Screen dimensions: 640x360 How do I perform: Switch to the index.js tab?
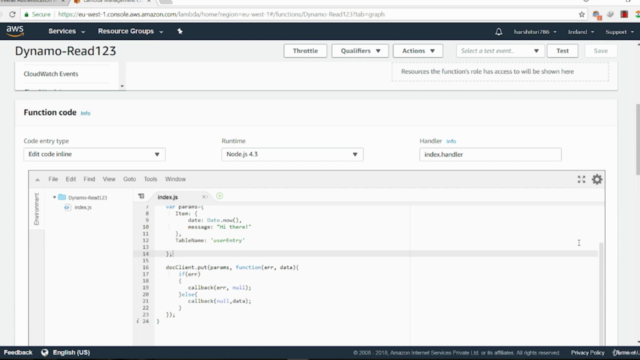[x=168, y=197]
